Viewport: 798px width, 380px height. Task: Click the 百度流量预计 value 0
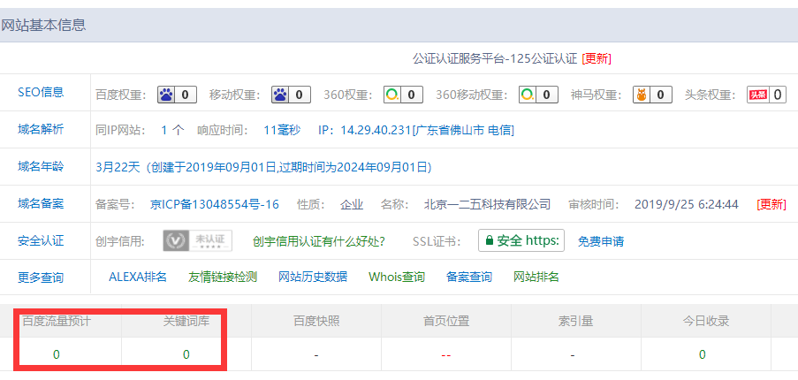click(56, 355)
